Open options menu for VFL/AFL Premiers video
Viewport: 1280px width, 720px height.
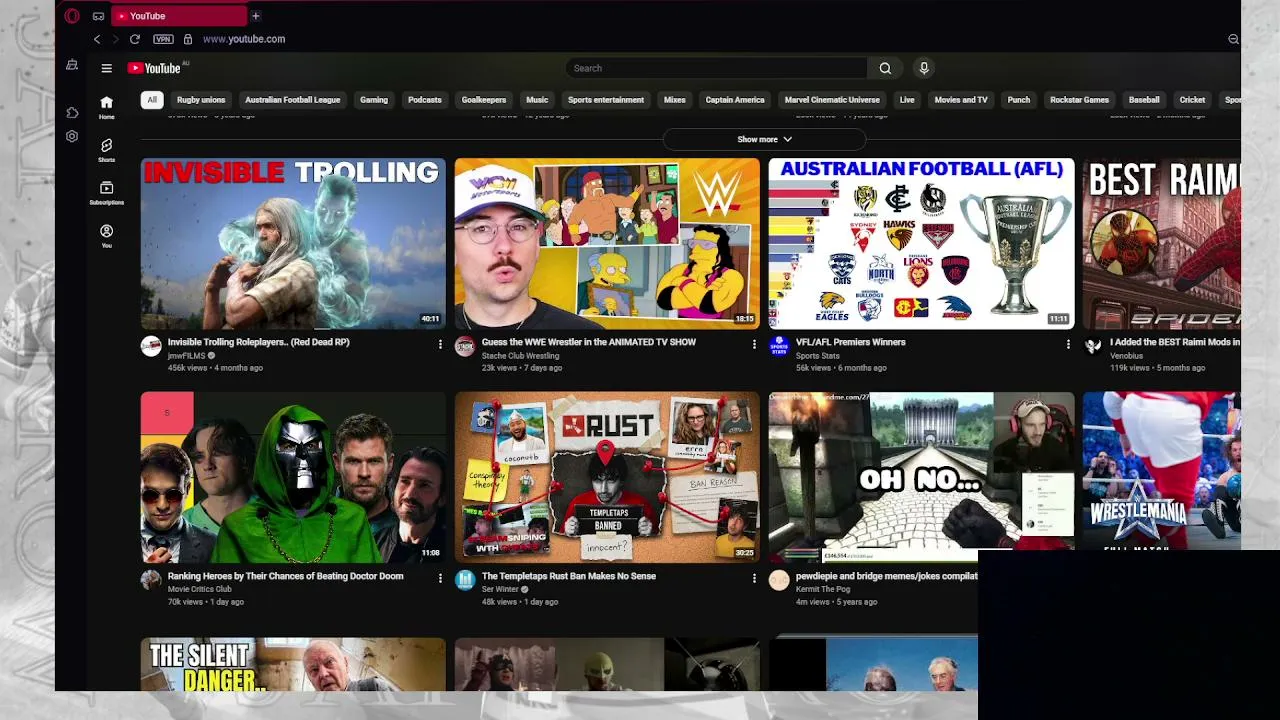click(1068, 344)
